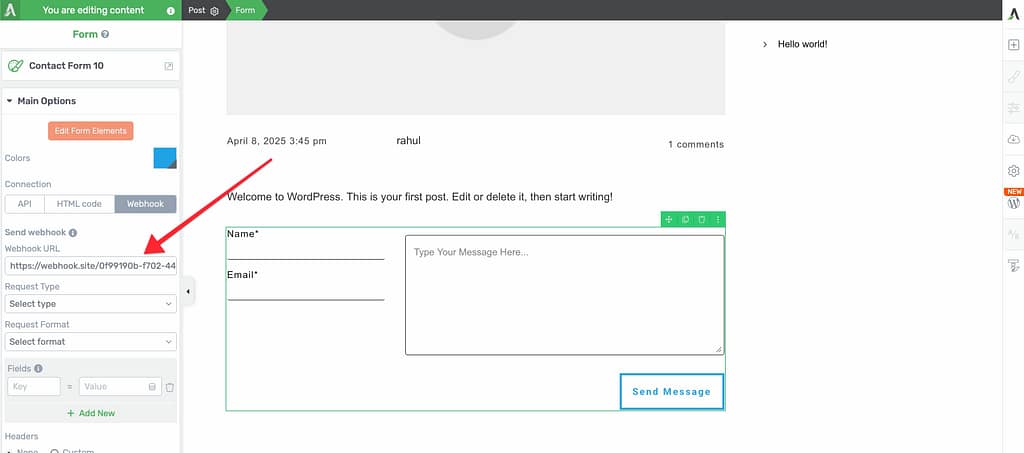Click the Form help question mark icon
Image resolution: width=1024 pixels, height=453 pixels.
pyautogui.click(x=105, y=34)
